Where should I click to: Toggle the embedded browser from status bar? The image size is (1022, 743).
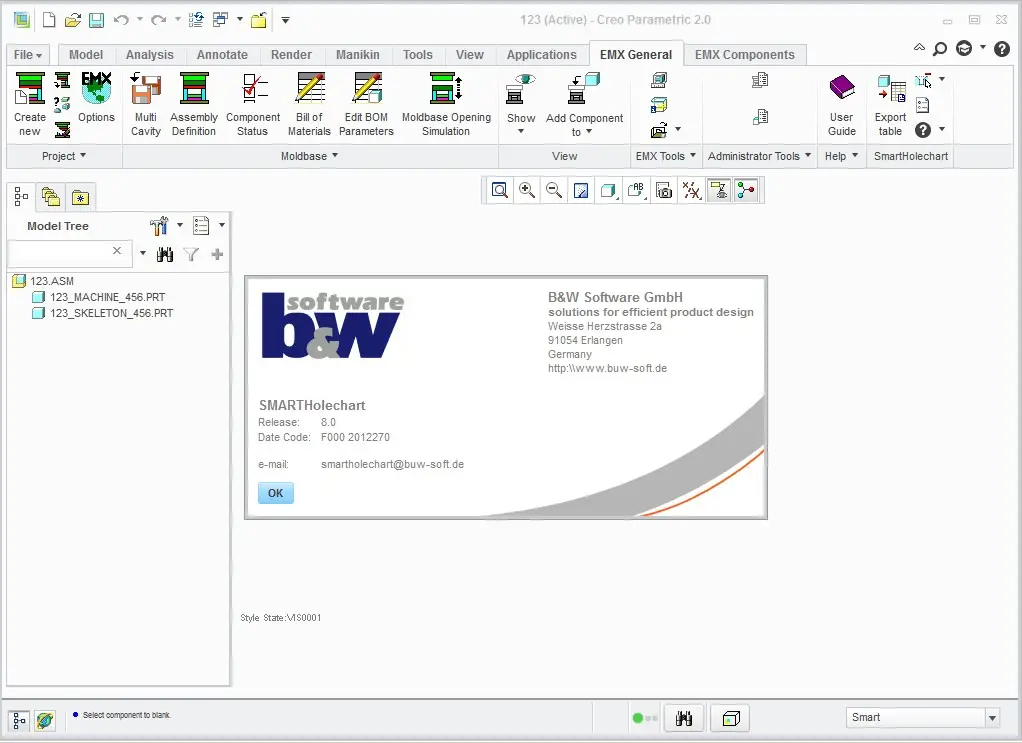tap(45, 721)
